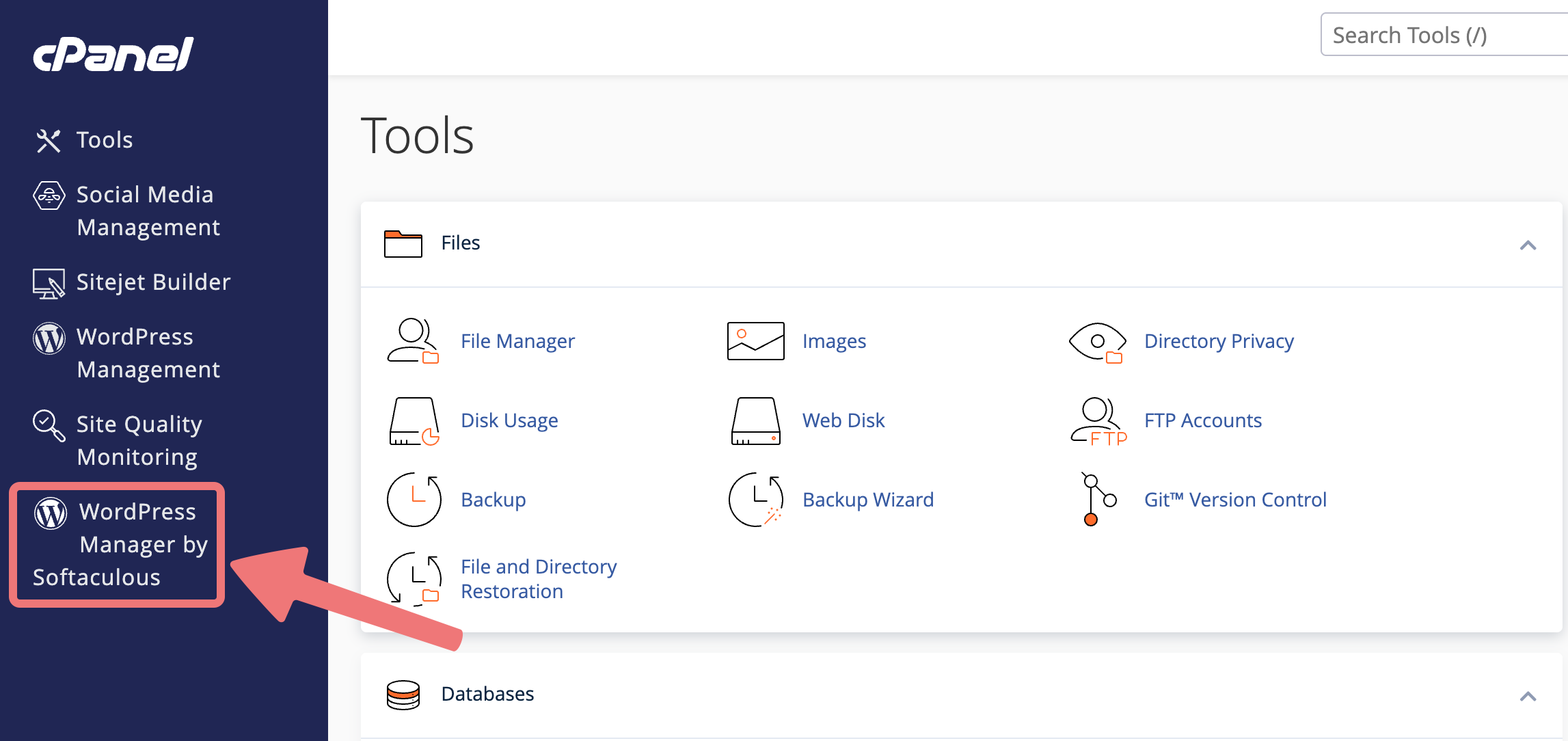
Task: Click the Files section heading
Action: [x=461, y=243]
